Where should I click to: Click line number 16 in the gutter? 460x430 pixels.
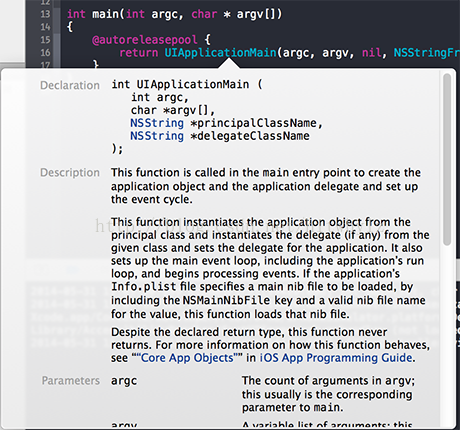45,53
